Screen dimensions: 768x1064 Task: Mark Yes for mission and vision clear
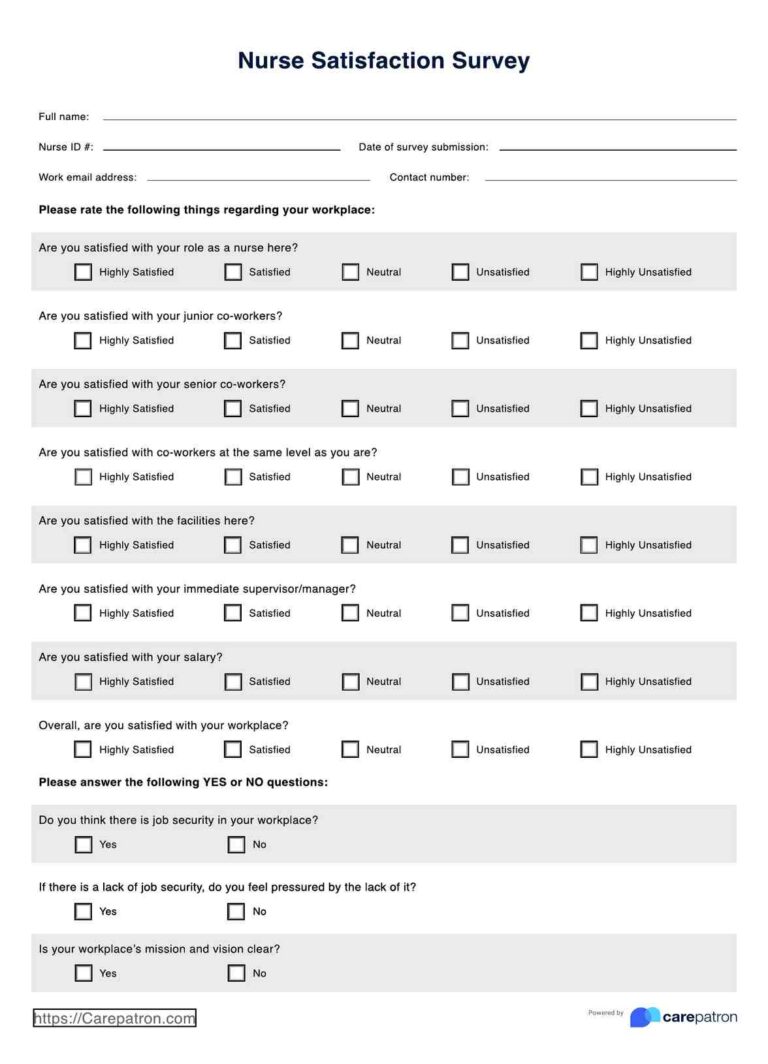point(83,973)
